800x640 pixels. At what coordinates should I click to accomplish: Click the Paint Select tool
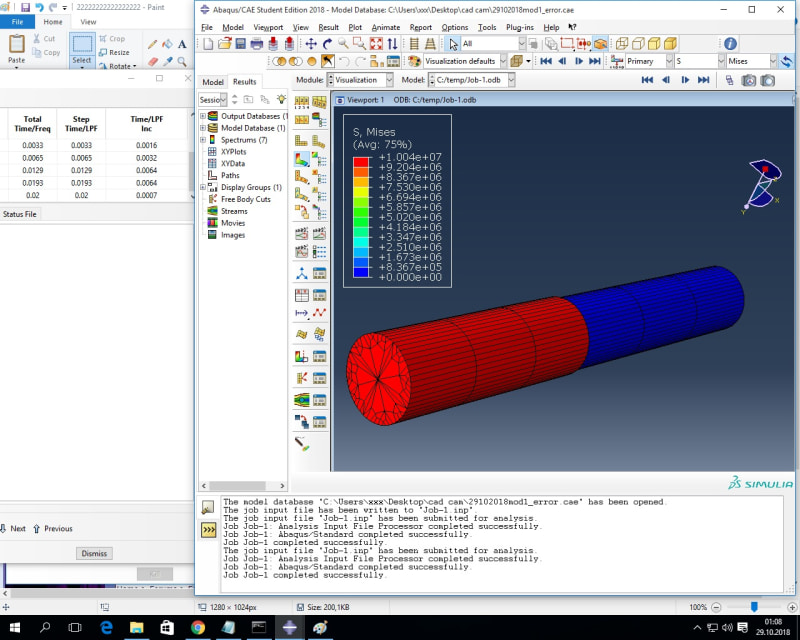(x=82, y=50)
